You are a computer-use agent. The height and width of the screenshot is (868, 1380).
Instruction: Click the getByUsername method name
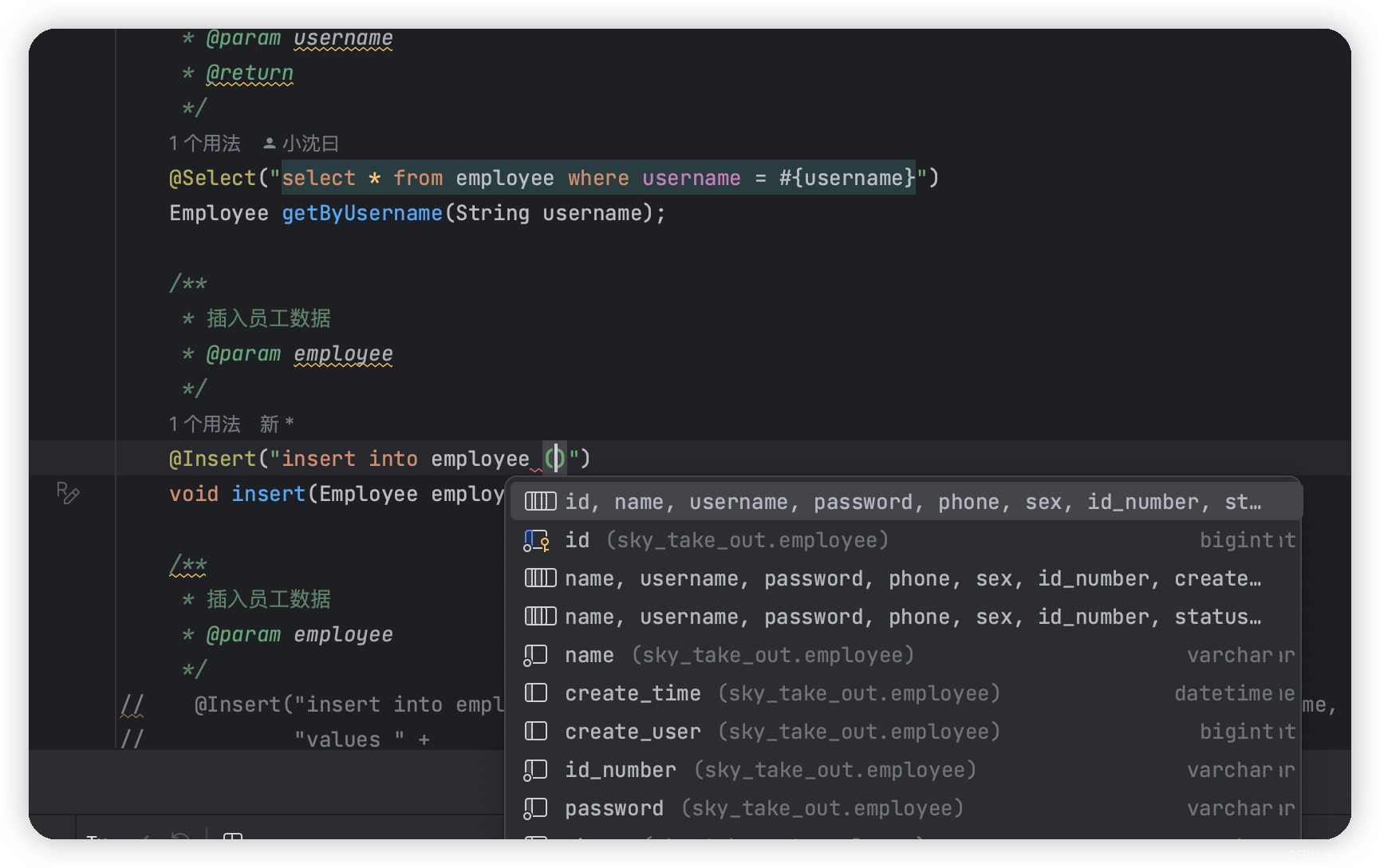point(362,213)
